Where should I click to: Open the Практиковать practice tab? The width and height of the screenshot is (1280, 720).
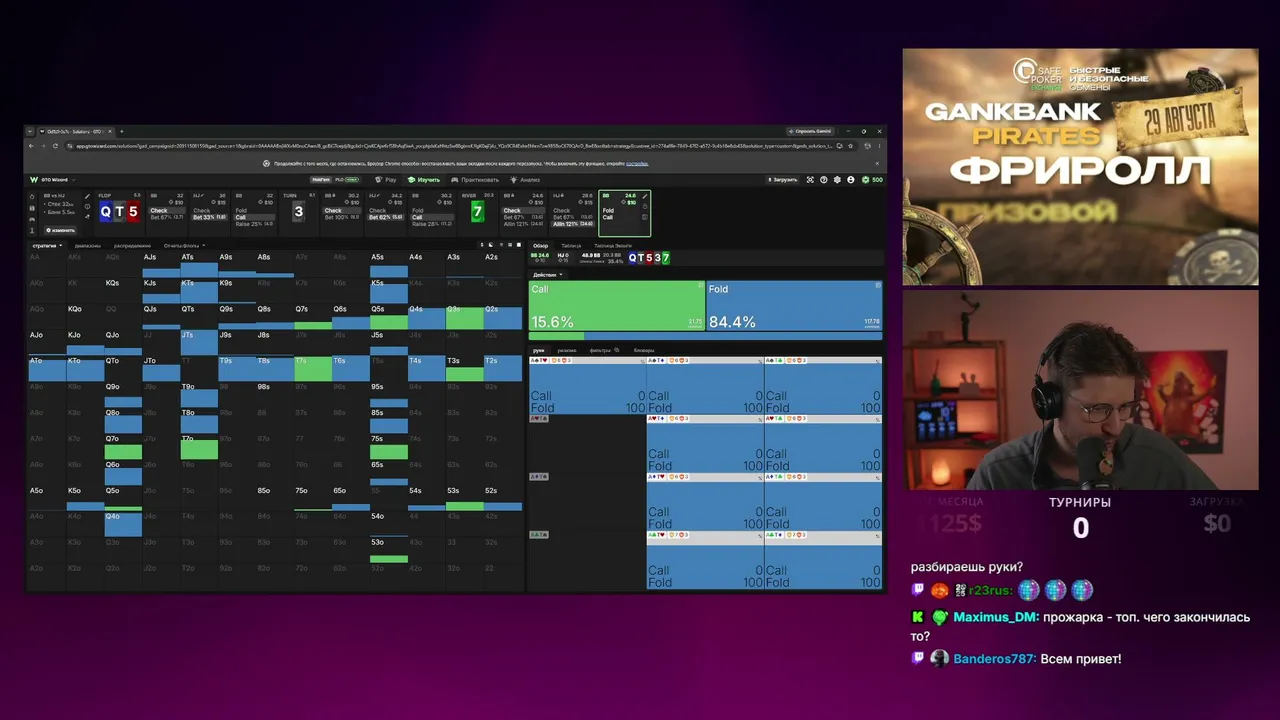[475, 180]
